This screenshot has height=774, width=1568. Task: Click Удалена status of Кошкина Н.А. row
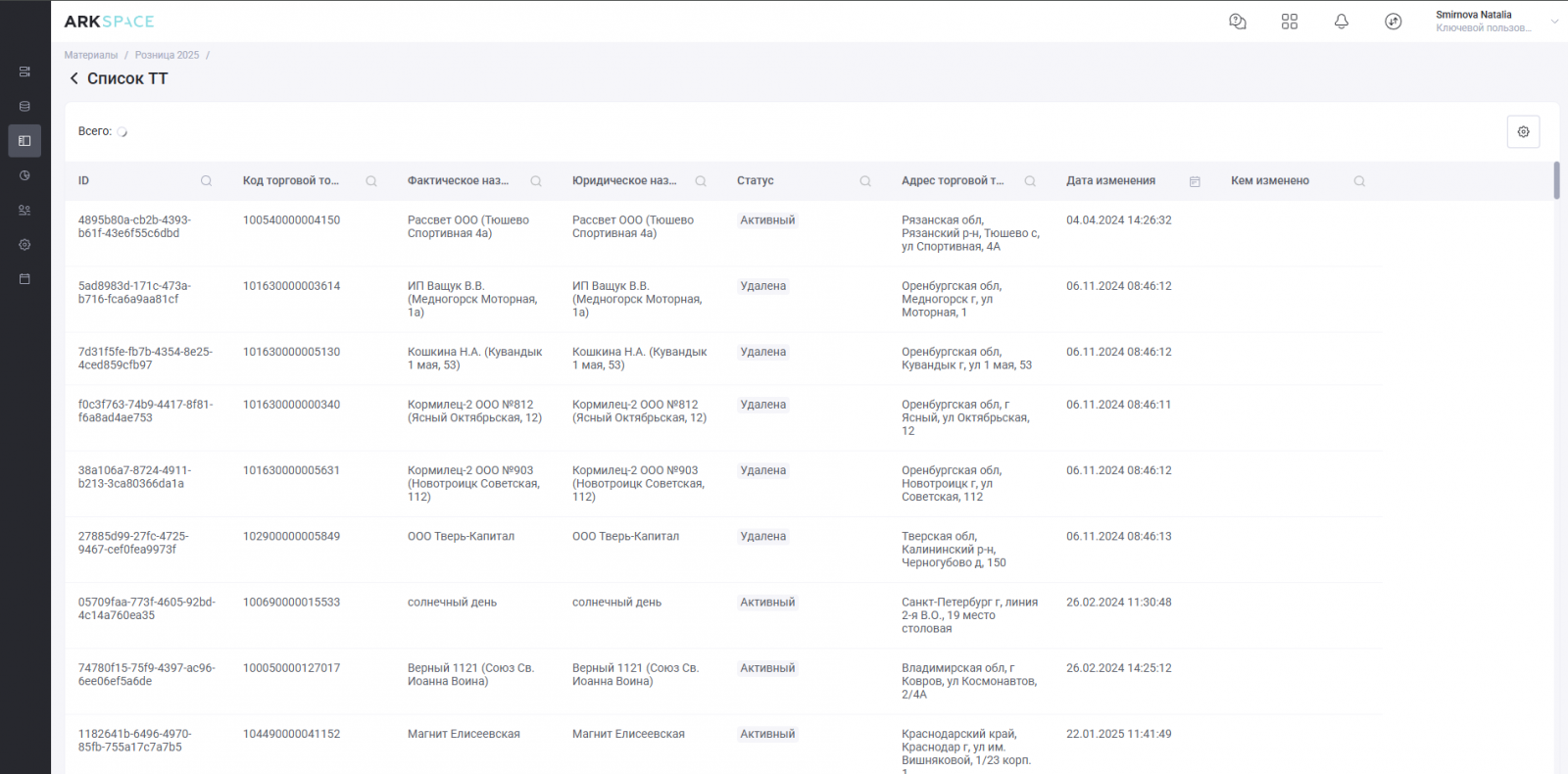click(763, 352)
